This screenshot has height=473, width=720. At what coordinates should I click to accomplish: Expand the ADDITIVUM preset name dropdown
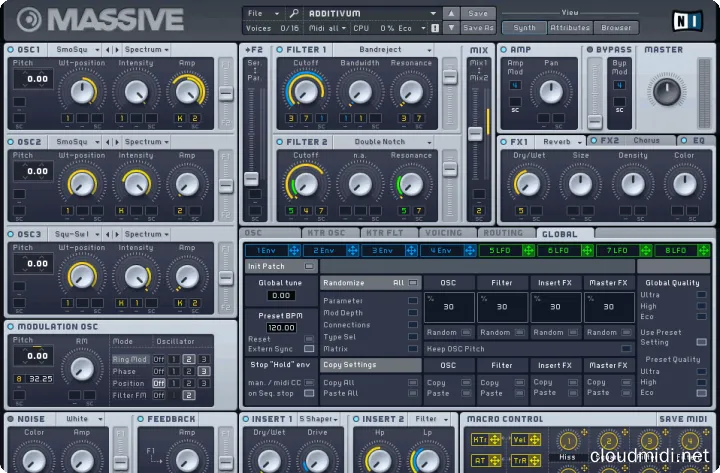[434, 14]
